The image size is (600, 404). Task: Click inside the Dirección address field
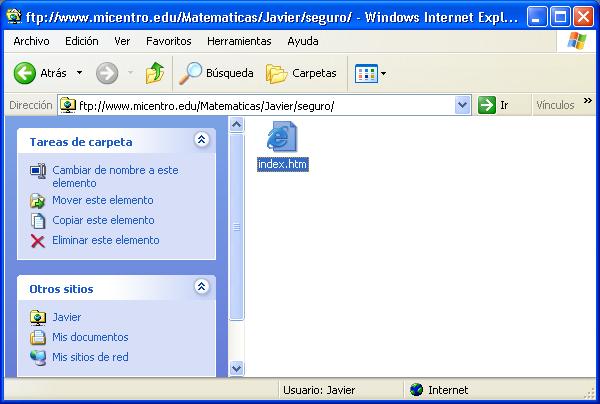(260, 105)
